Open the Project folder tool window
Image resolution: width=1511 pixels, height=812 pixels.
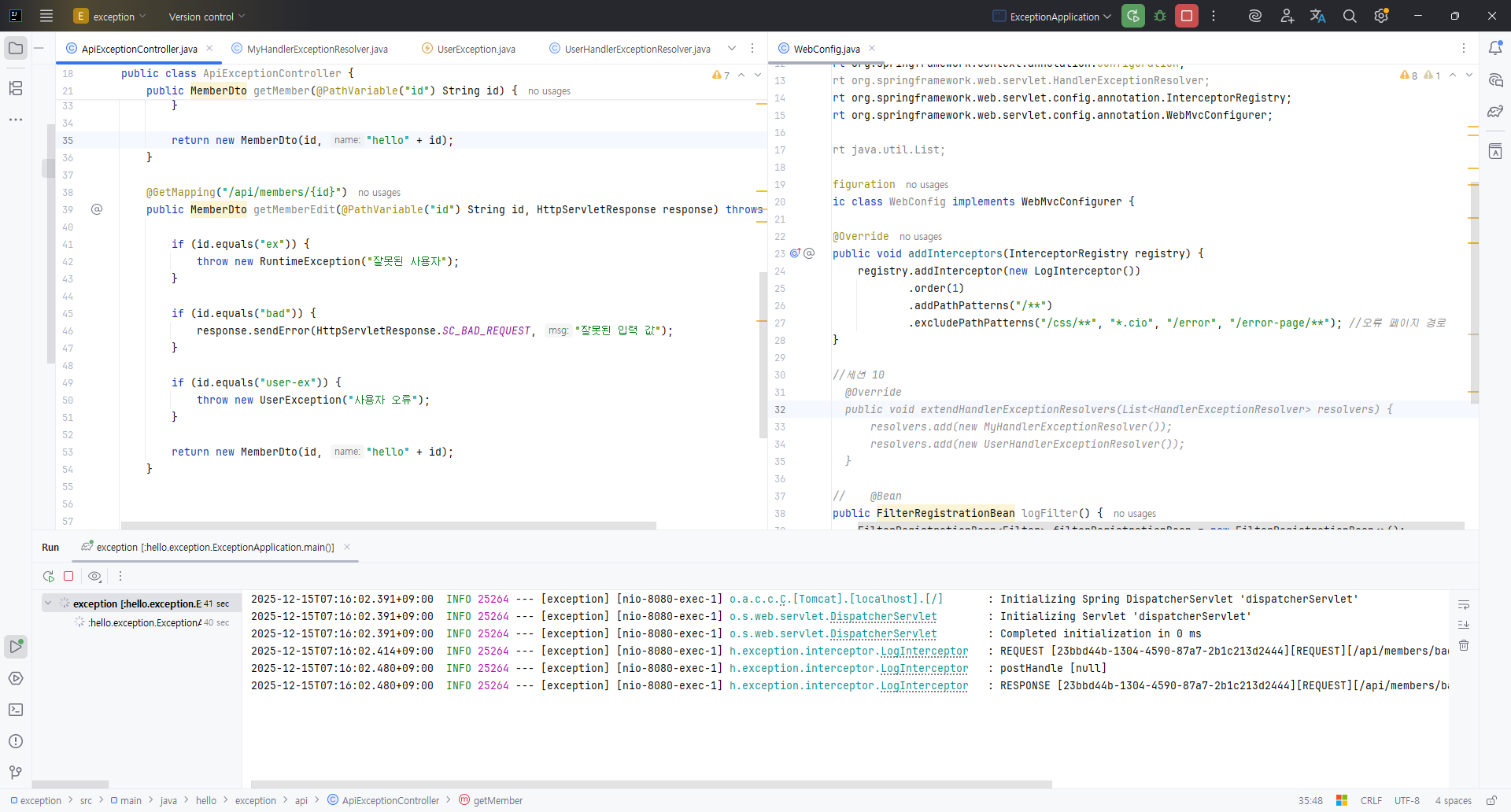tap(16, 49)
